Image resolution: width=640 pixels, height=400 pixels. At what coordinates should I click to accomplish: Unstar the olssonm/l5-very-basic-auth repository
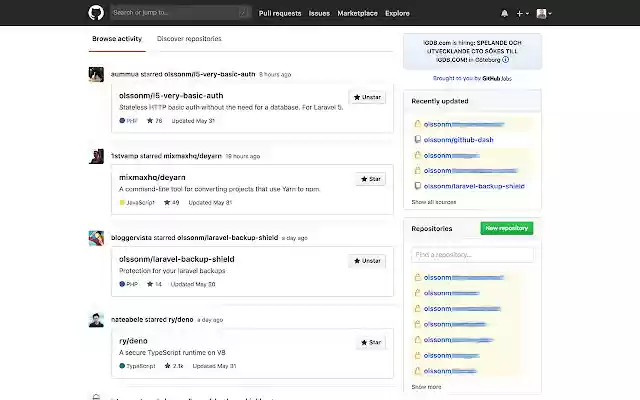(367, 97)
